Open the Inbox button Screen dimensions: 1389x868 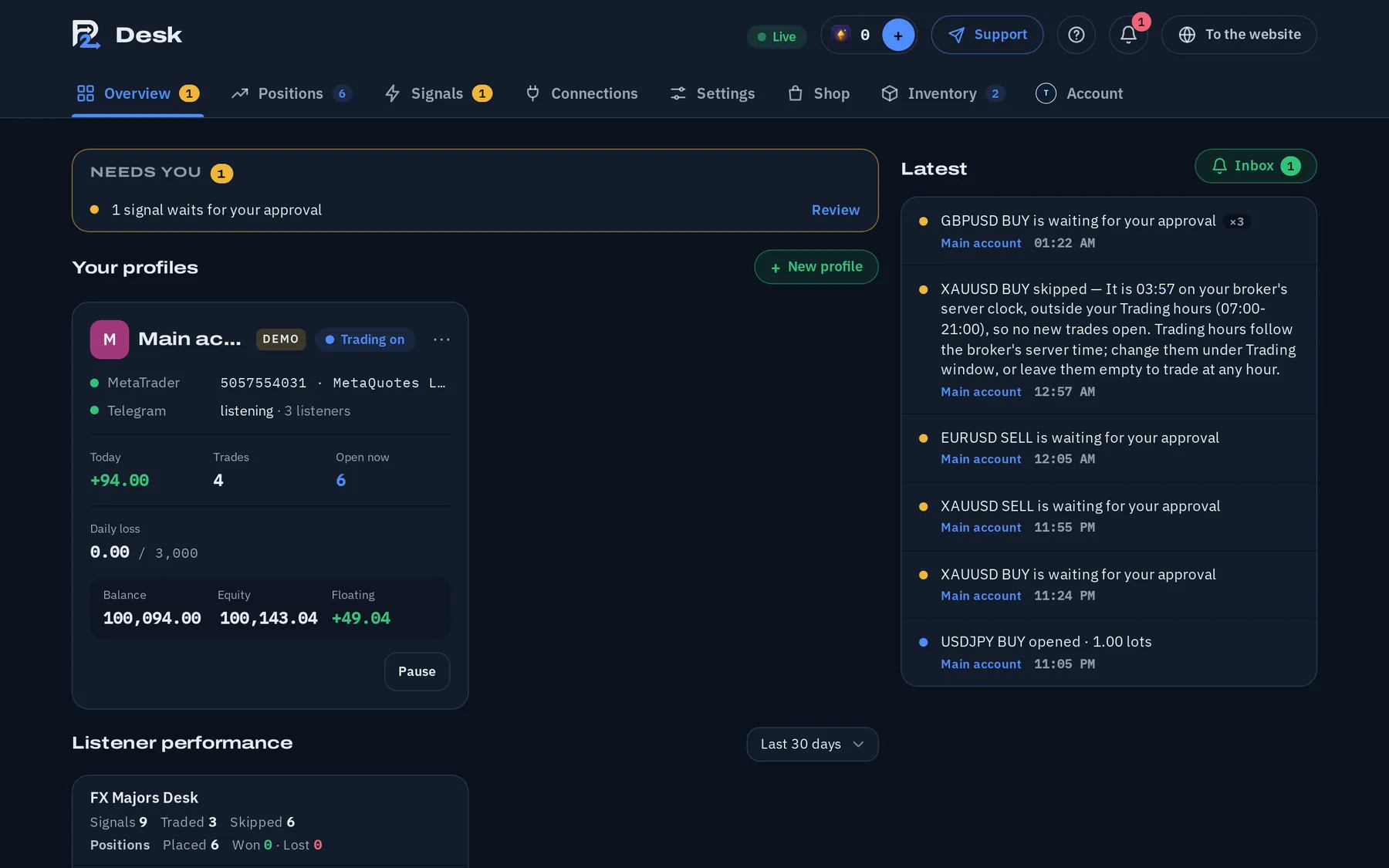coord(1256,166)
